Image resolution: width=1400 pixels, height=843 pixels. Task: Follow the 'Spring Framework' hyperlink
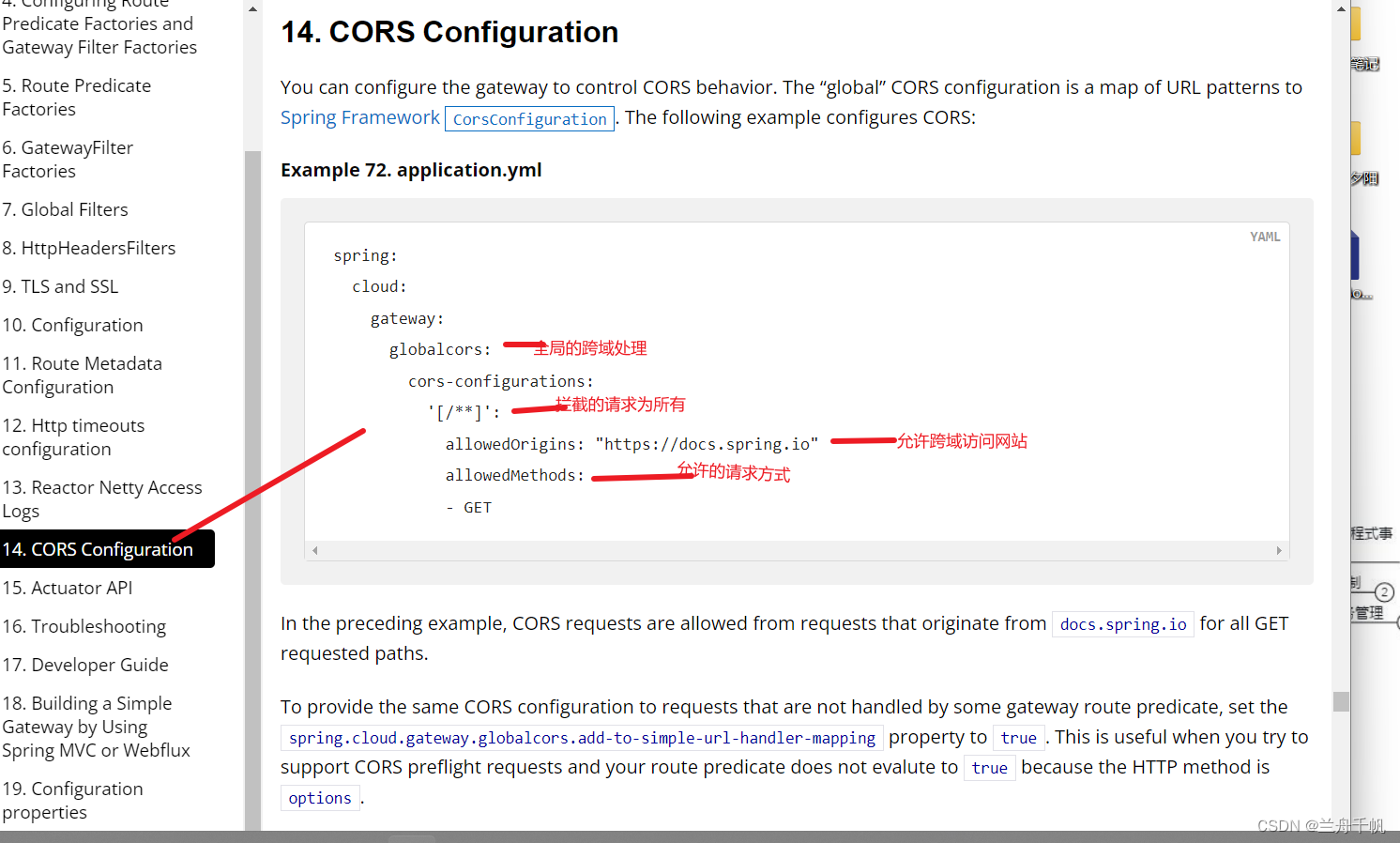tap(360, 117)
